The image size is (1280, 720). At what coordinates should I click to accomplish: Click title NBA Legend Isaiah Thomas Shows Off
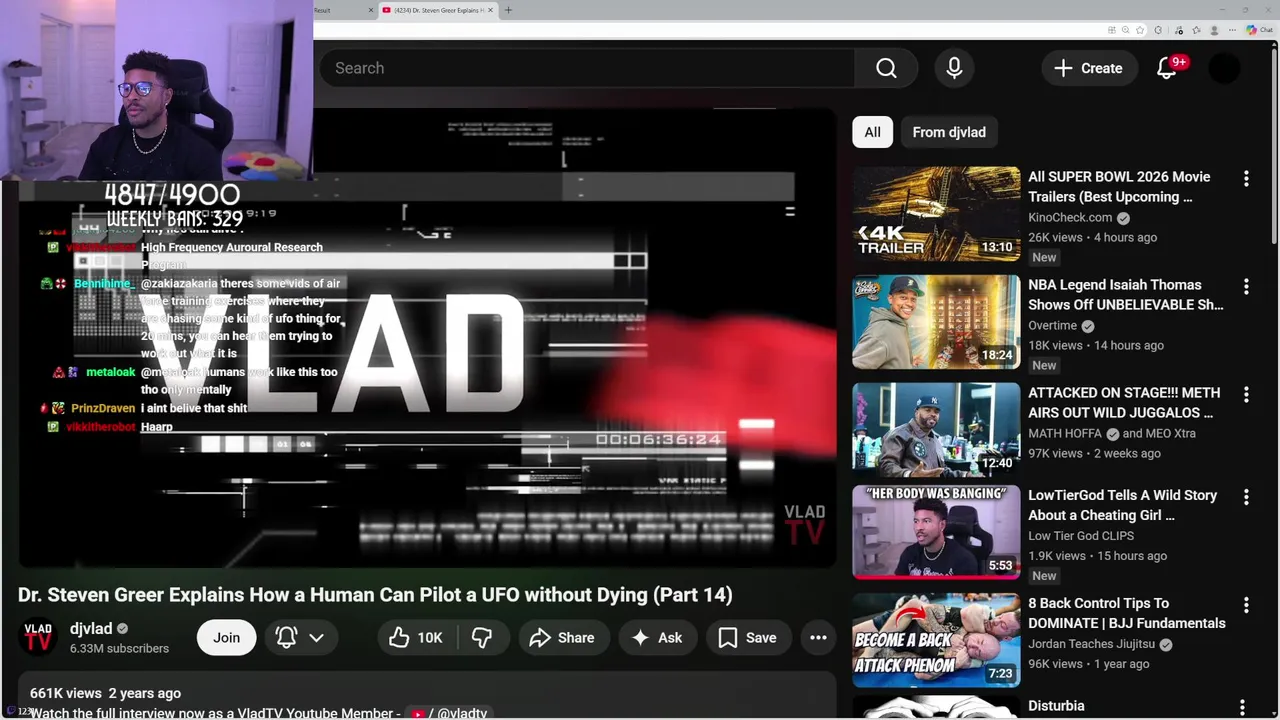point(1126,295)
